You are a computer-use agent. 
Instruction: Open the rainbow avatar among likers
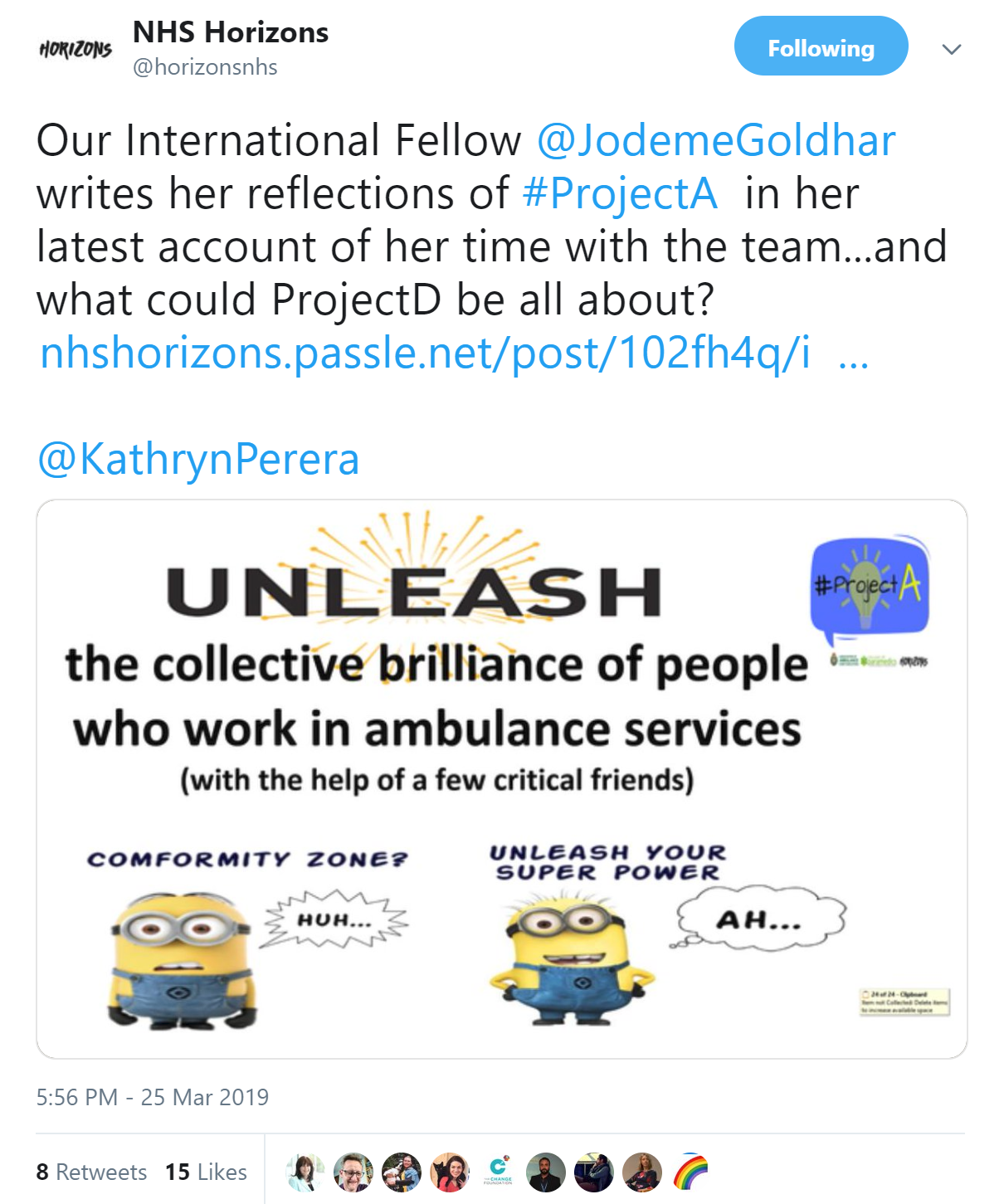click(x=690, y=1172)
